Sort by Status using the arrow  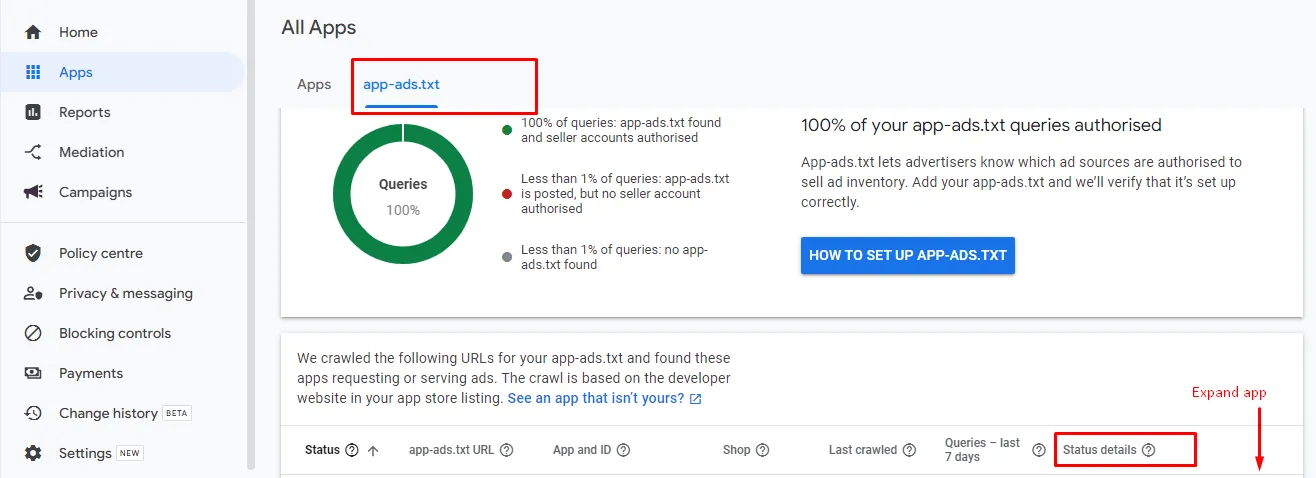click(x=373, y=450)
